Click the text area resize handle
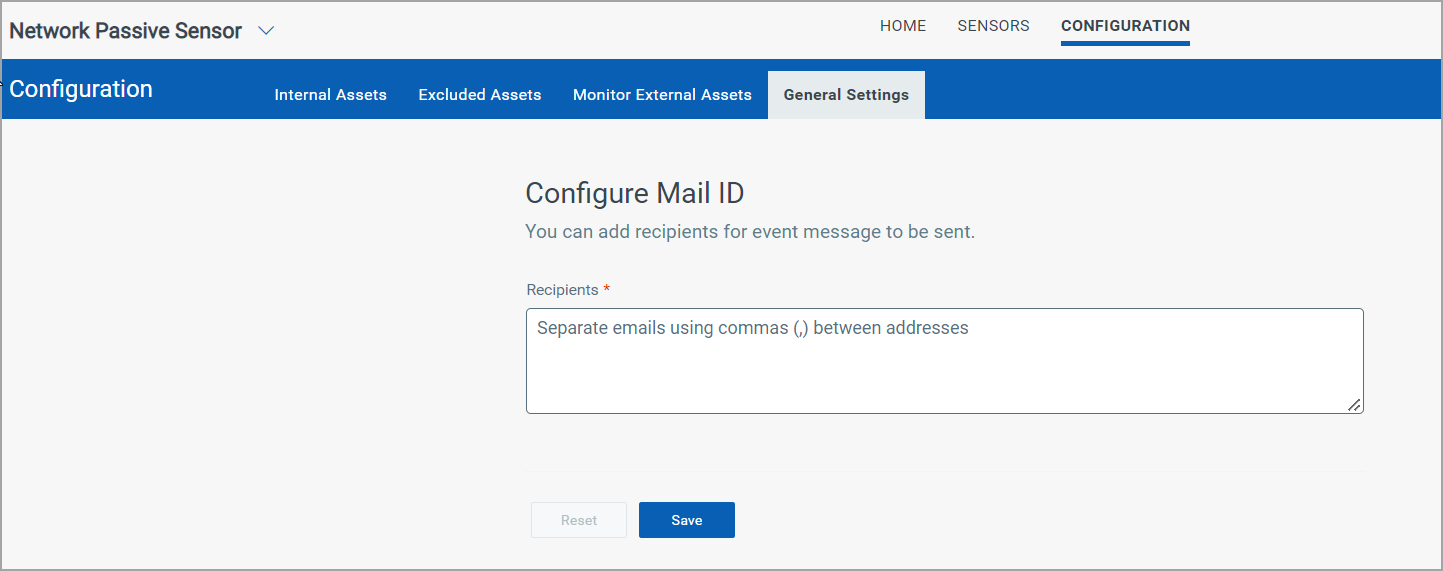 [x=1354, y=405]
